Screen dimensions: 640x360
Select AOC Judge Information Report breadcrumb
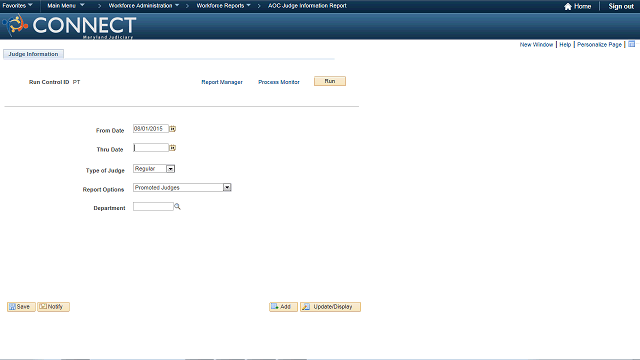click(307, 6)
